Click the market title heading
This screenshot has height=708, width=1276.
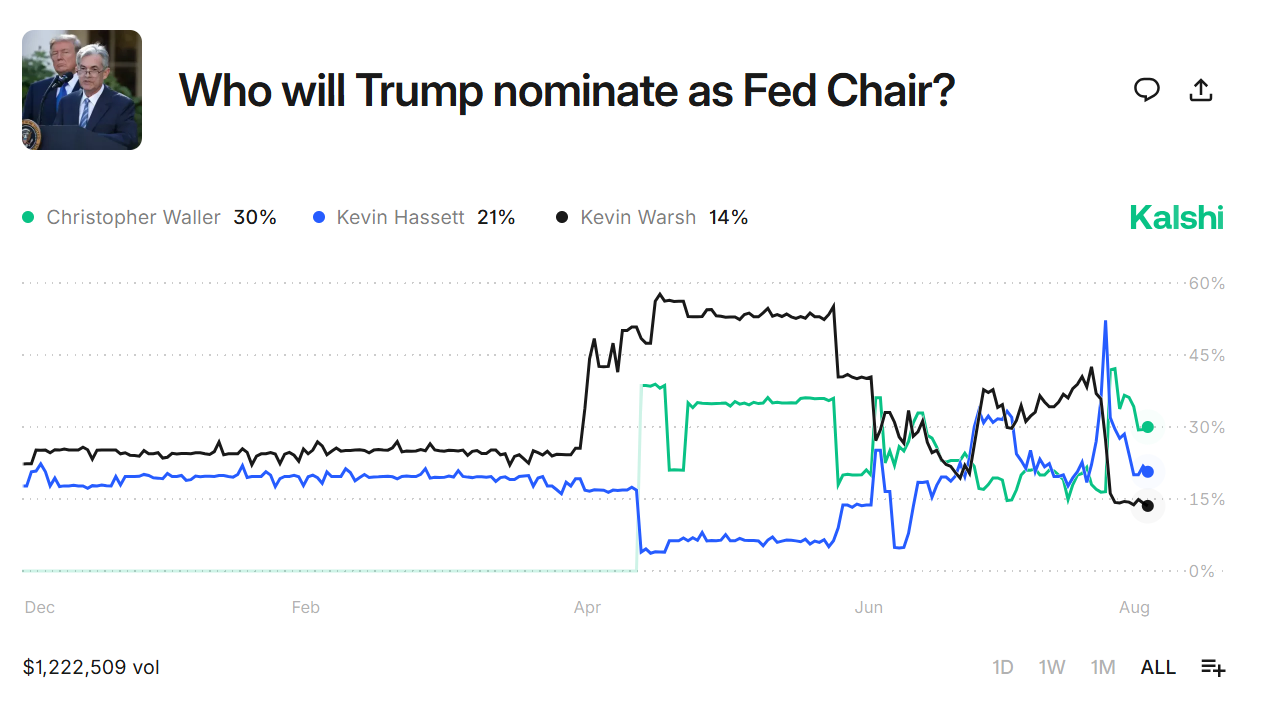click(x=566, y=90)
